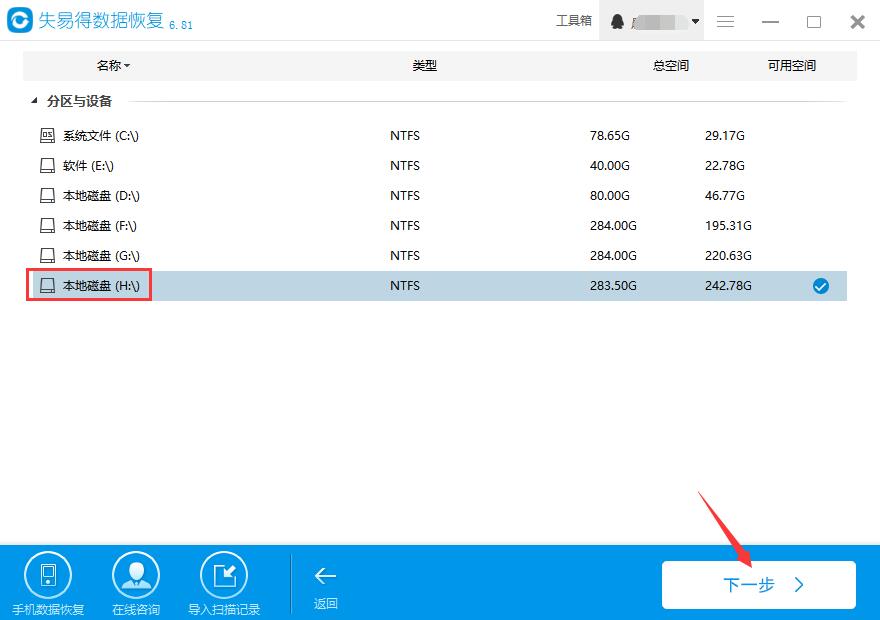Open the 工具箱 toolbox
This screenshot has height=620, width=880.
[574, 21]
